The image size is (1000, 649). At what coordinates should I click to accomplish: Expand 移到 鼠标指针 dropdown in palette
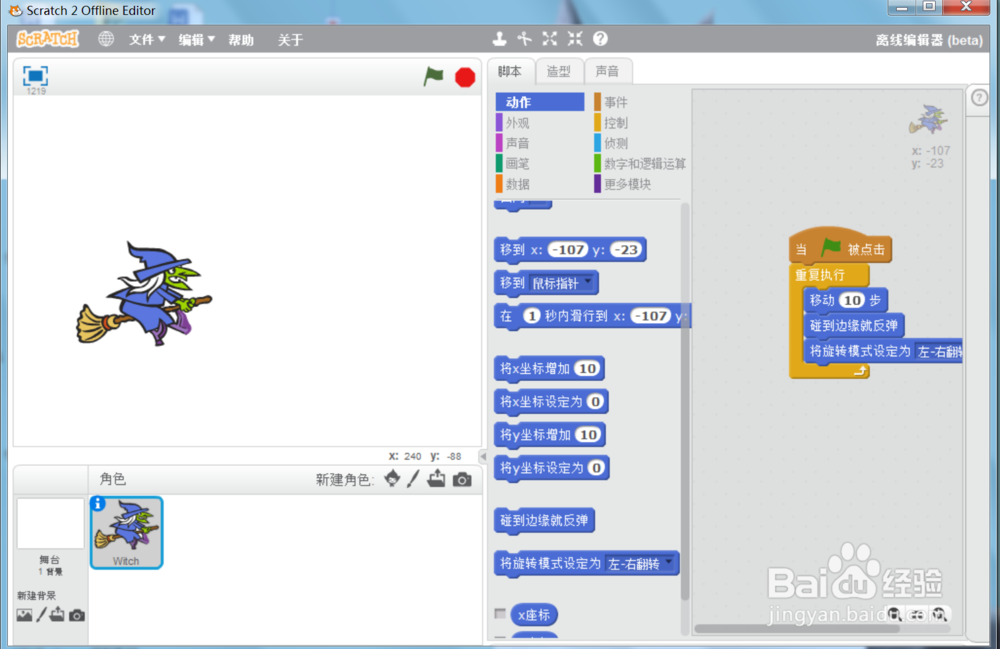pyautogui.click(x=588, y=282)
